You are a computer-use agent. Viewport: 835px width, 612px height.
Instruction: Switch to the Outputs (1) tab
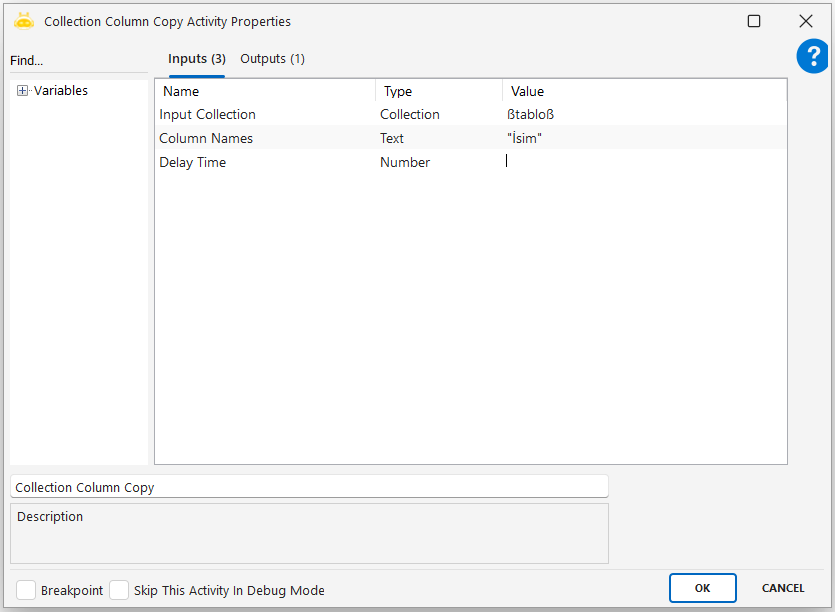272,59
